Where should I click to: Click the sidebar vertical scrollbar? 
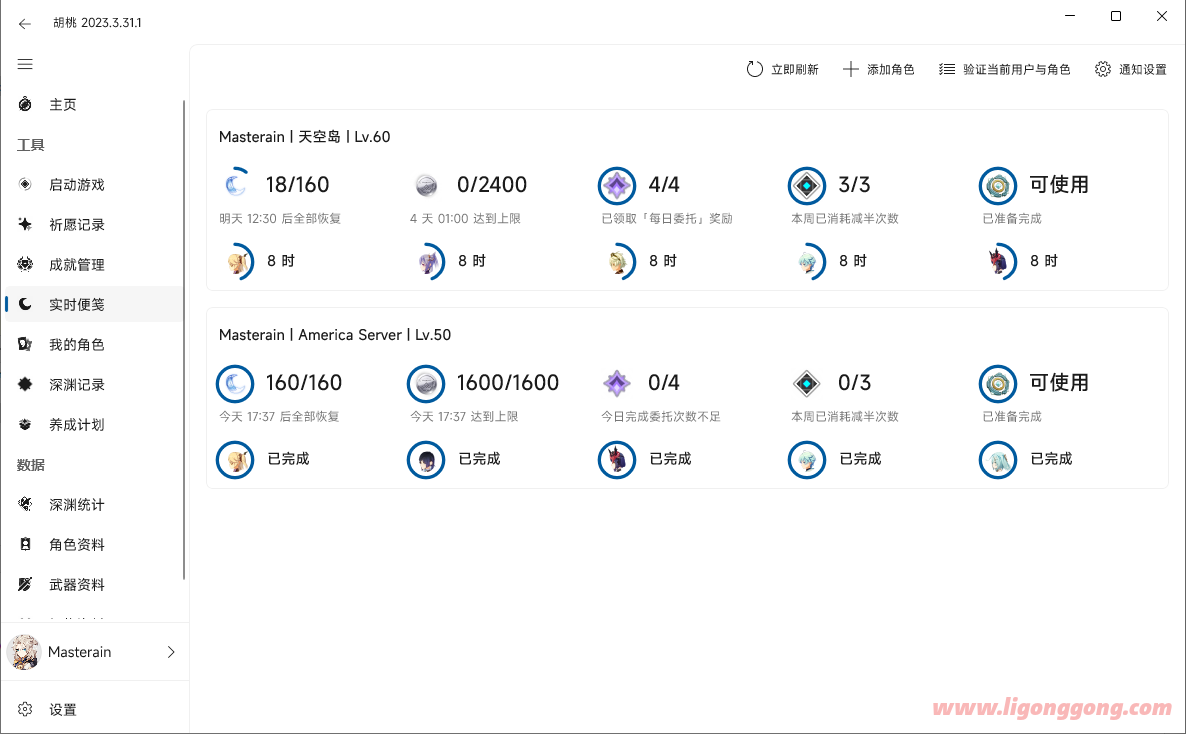tap(185, 340)
